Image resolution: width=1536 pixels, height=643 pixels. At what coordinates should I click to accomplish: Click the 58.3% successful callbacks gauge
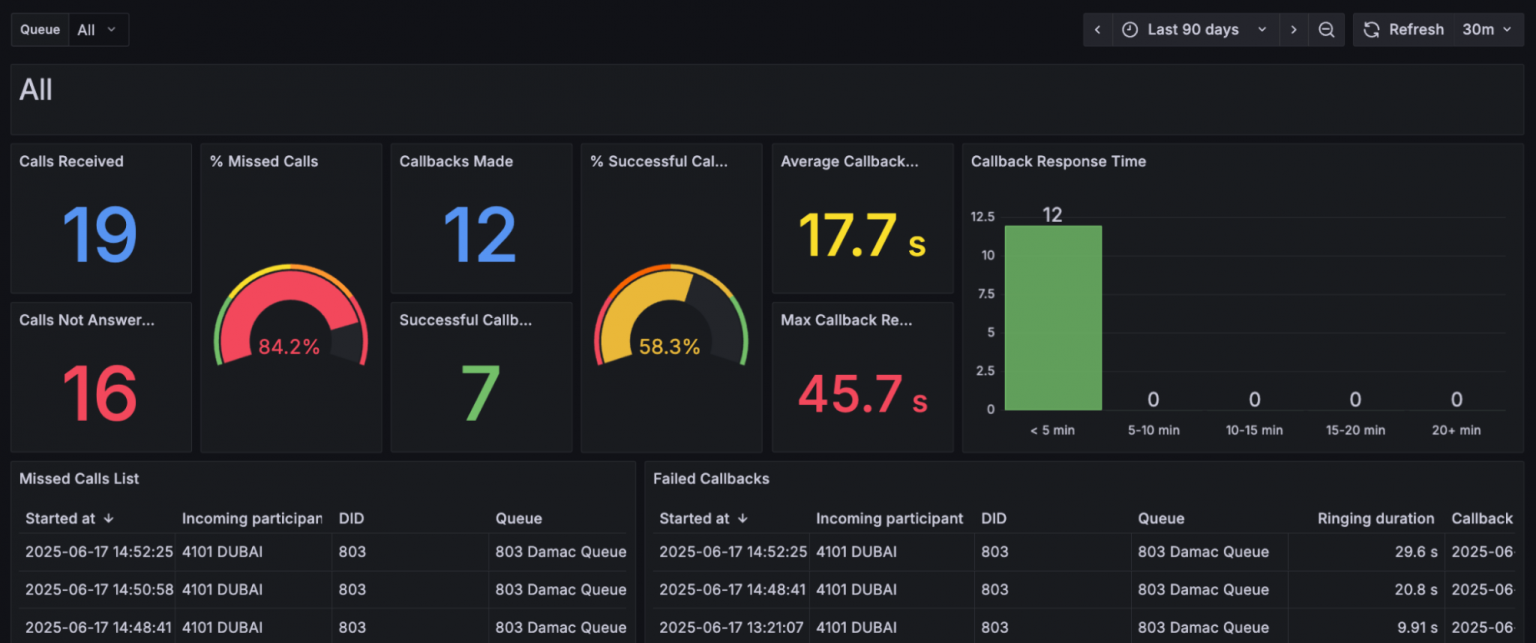(671, 317)
